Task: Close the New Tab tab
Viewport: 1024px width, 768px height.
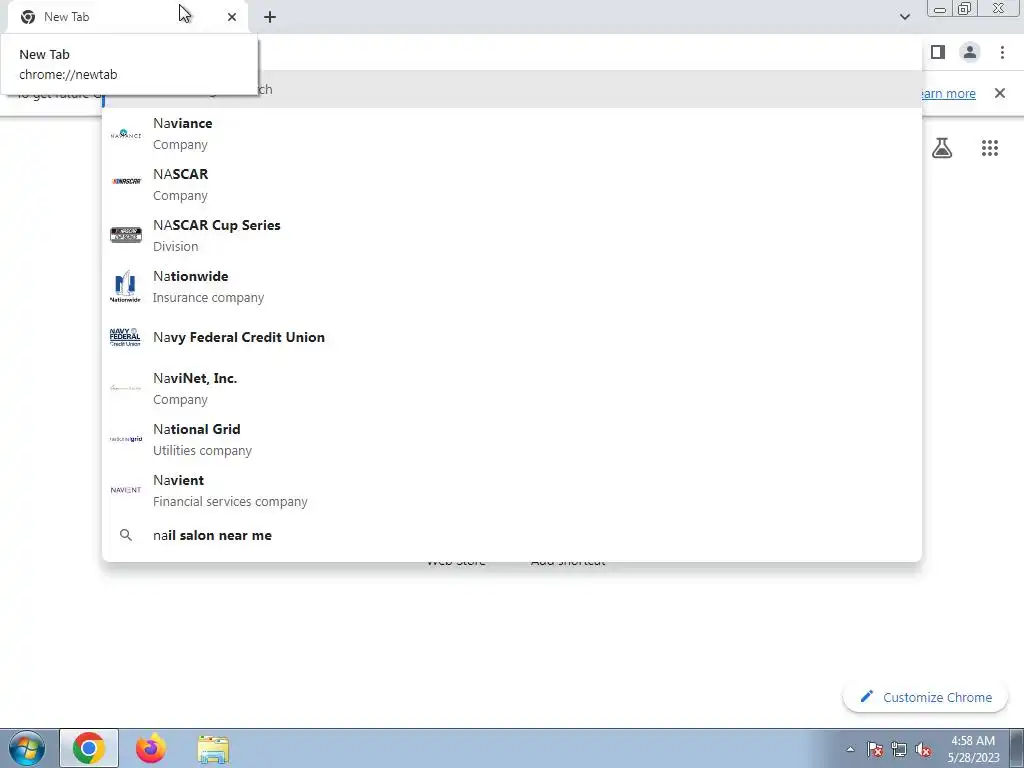Action: point(232,17)
